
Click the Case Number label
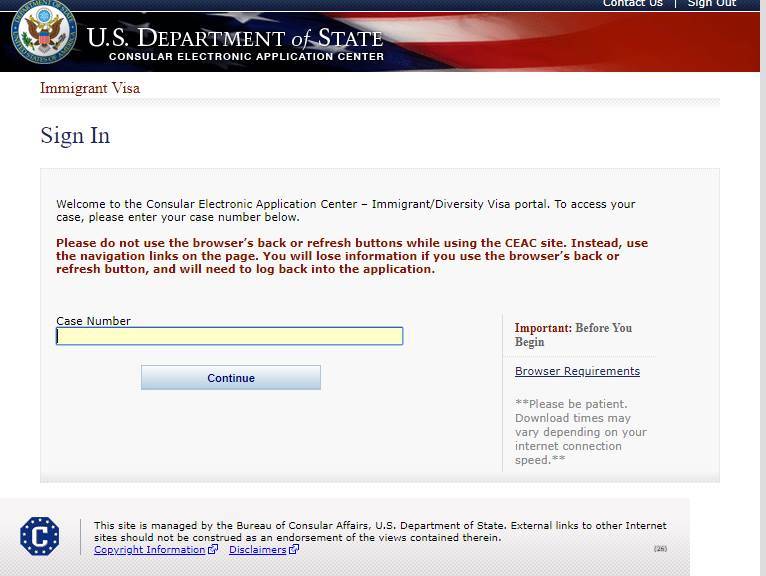click(93, 321)
